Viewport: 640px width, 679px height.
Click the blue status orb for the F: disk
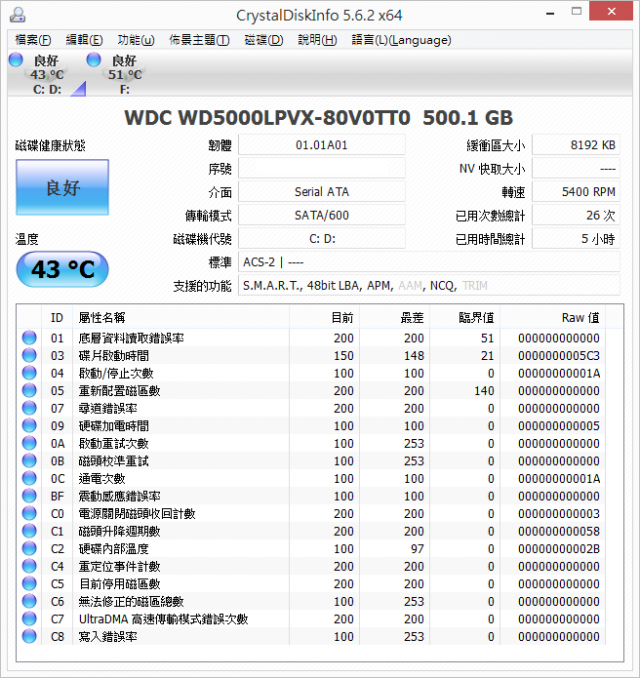[94, 59]
